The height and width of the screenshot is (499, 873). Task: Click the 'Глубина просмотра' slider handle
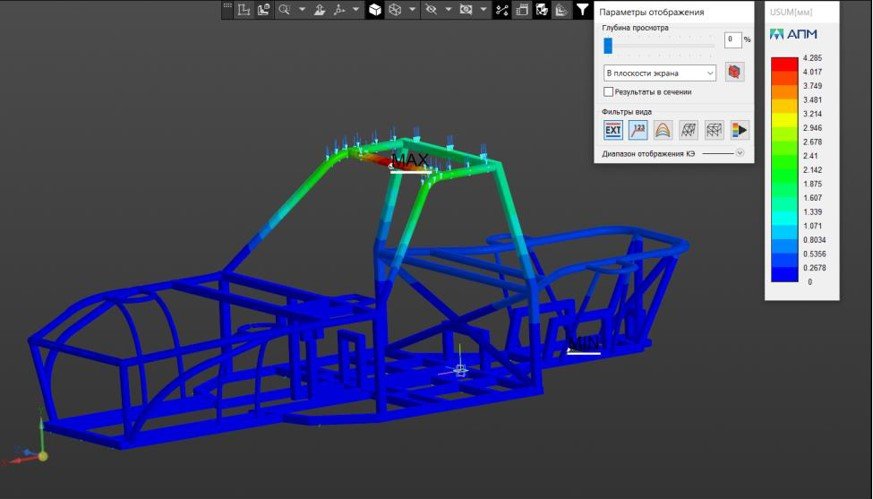click(607, 45)
